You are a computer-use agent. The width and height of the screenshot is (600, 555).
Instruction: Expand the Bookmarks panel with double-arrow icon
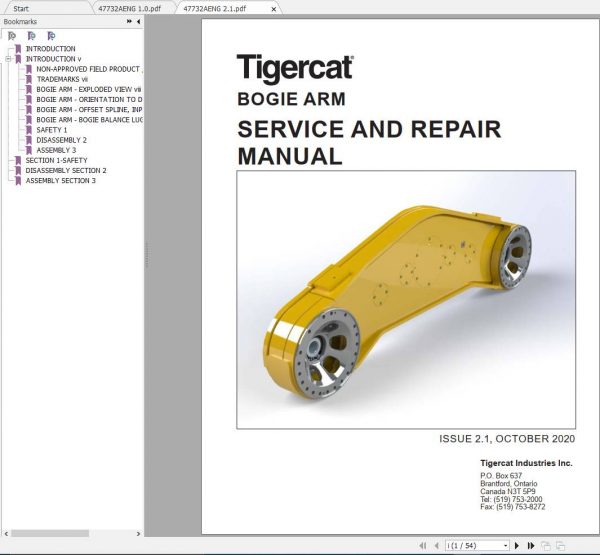(x=129, y=21)
